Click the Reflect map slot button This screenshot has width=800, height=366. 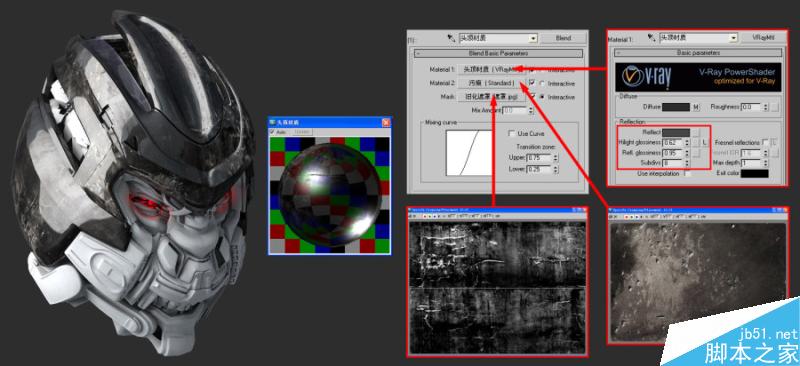tap(696, 133)
